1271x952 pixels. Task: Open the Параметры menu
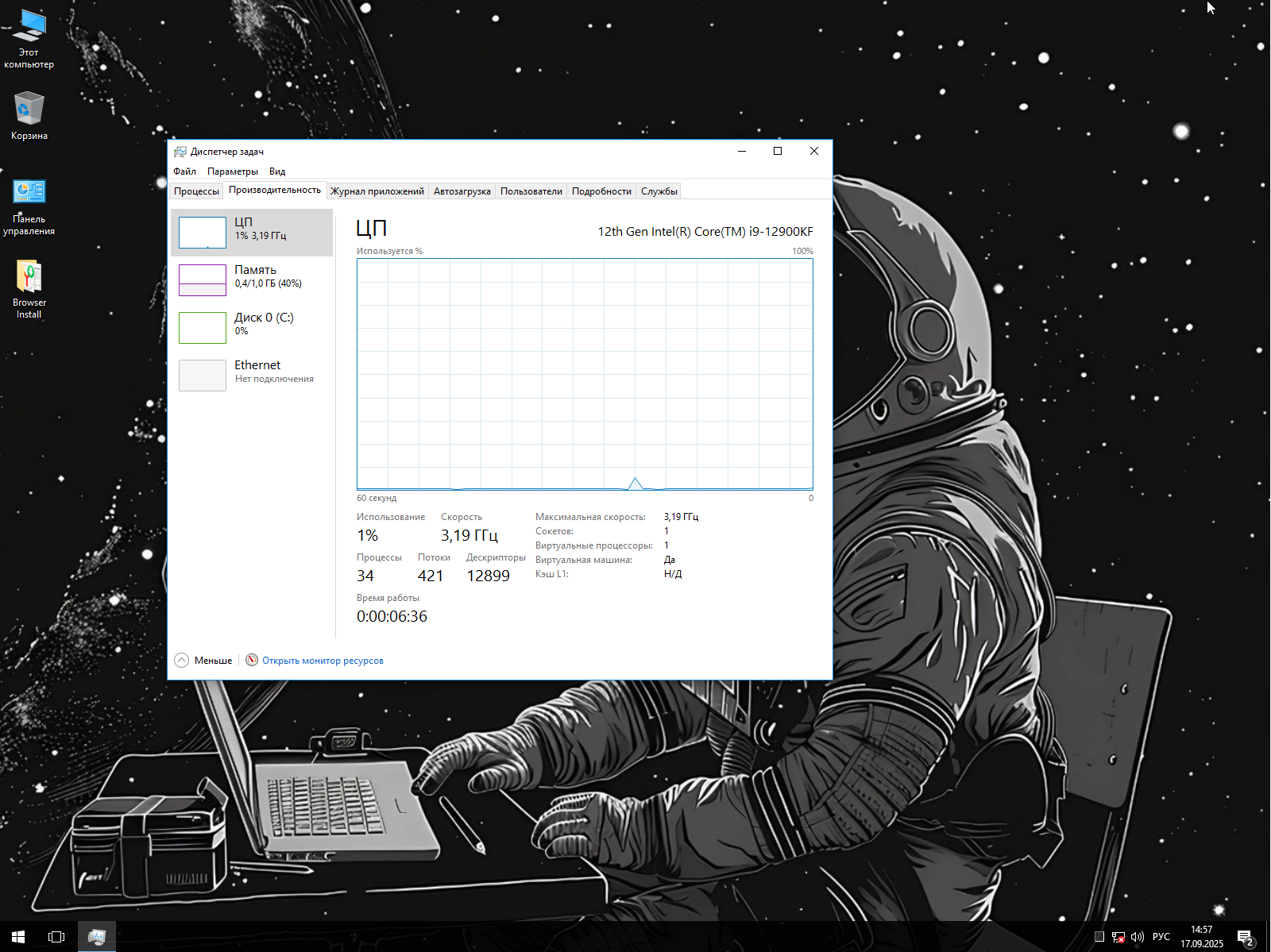(x=232, y=172)
